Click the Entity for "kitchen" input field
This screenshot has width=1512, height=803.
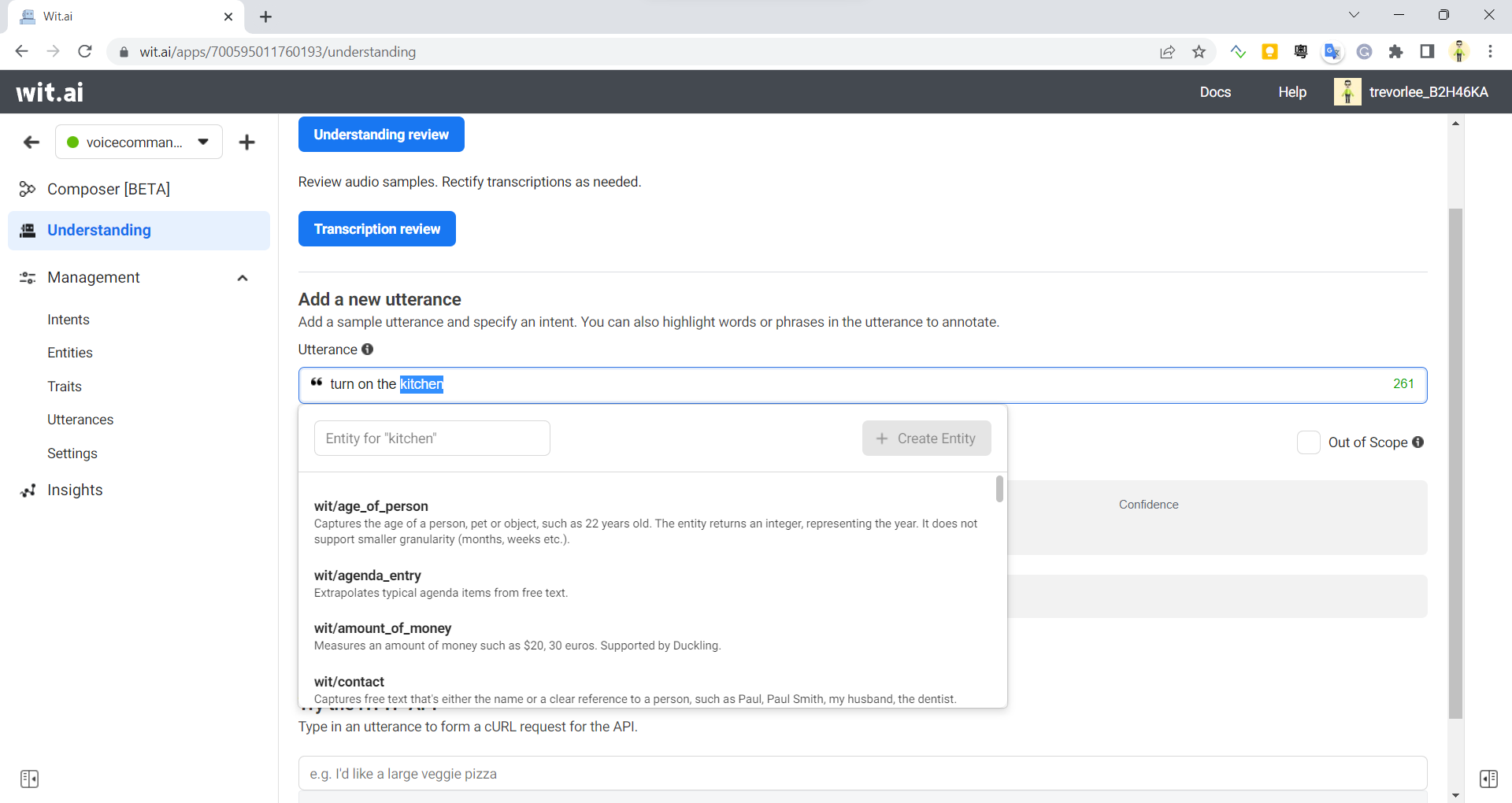pos(432,438)
